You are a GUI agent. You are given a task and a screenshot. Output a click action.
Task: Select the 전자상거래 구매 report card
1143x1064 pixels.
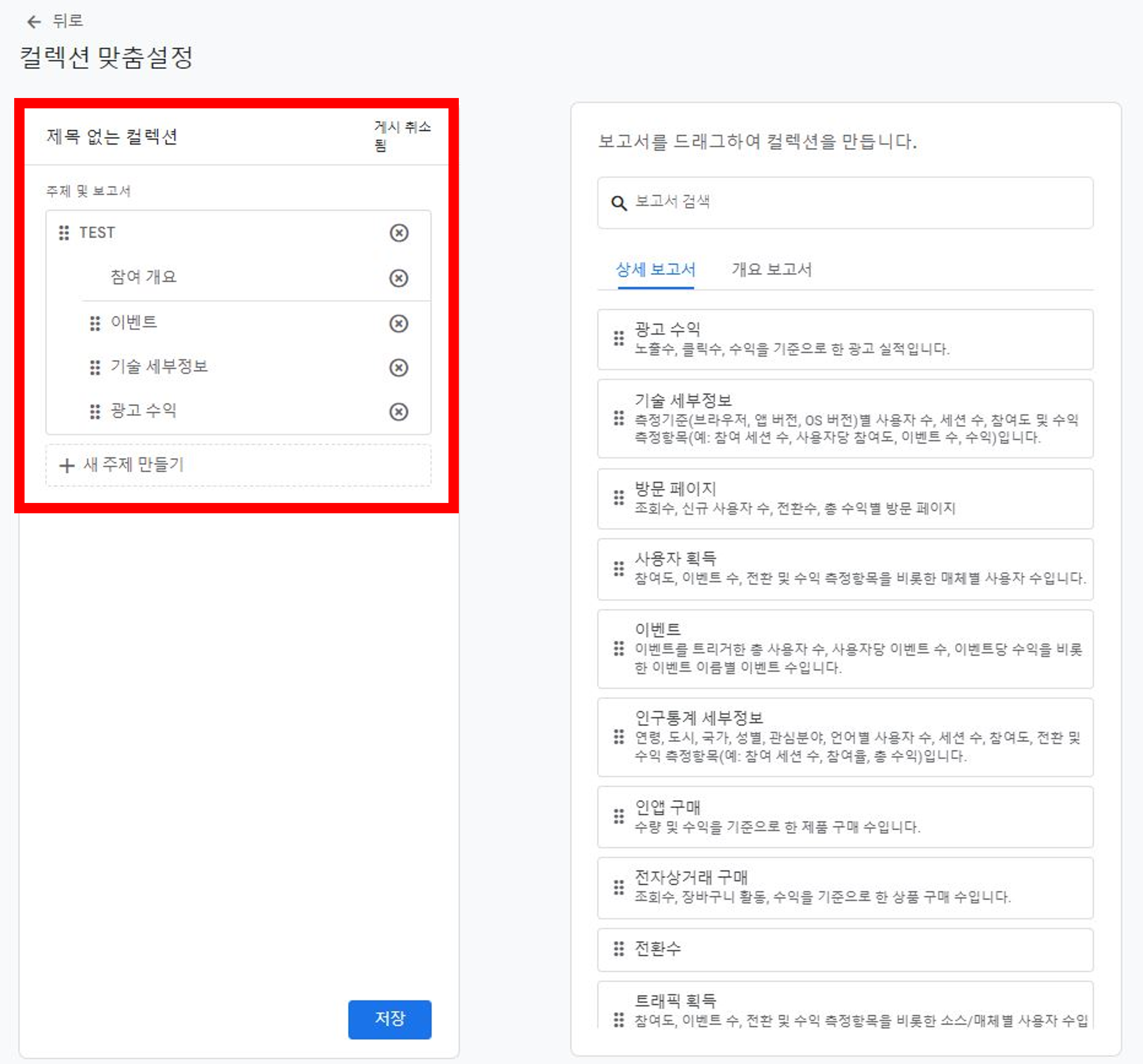click(x=845, y=887)
